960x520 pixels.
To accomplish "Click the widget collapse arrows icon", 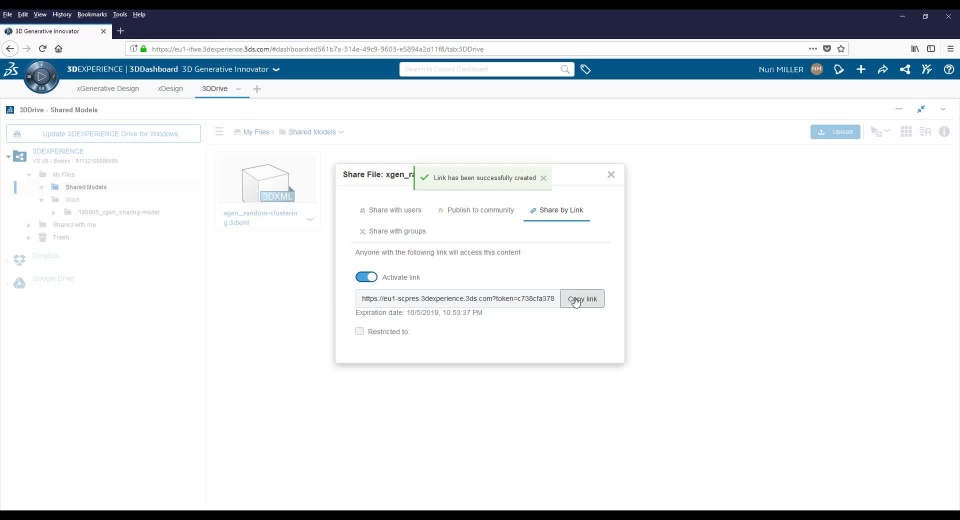I will pos(921,109).
